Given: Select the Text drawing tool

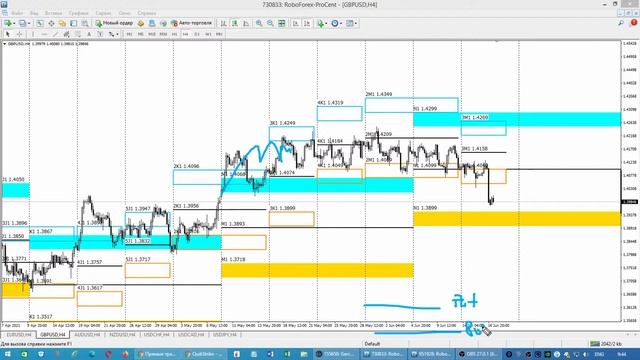Looking at the screenshot, I should point(89,34).
